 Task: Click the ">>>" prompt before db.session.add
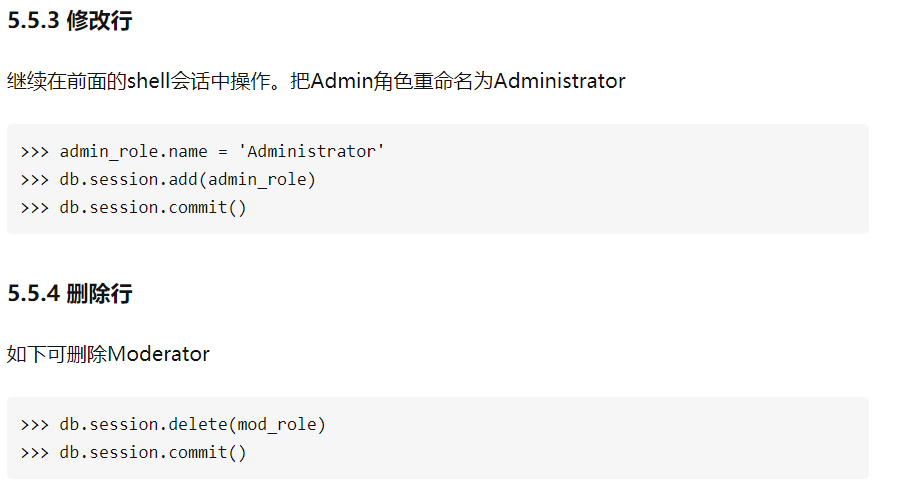pos(34,180)
